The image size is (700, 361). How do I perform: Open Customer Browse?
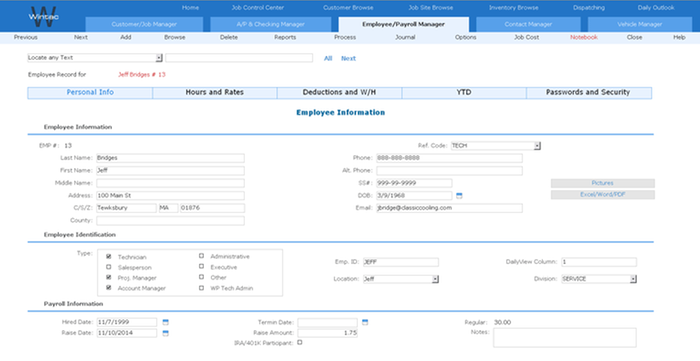[348, 8]
